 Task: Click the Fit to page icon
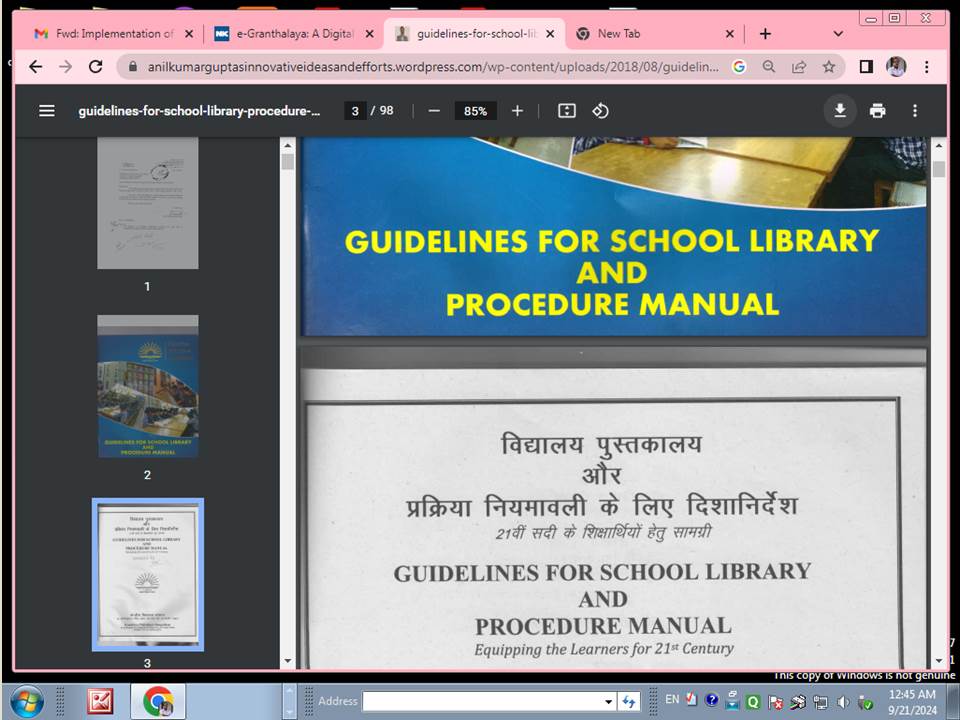567,111
